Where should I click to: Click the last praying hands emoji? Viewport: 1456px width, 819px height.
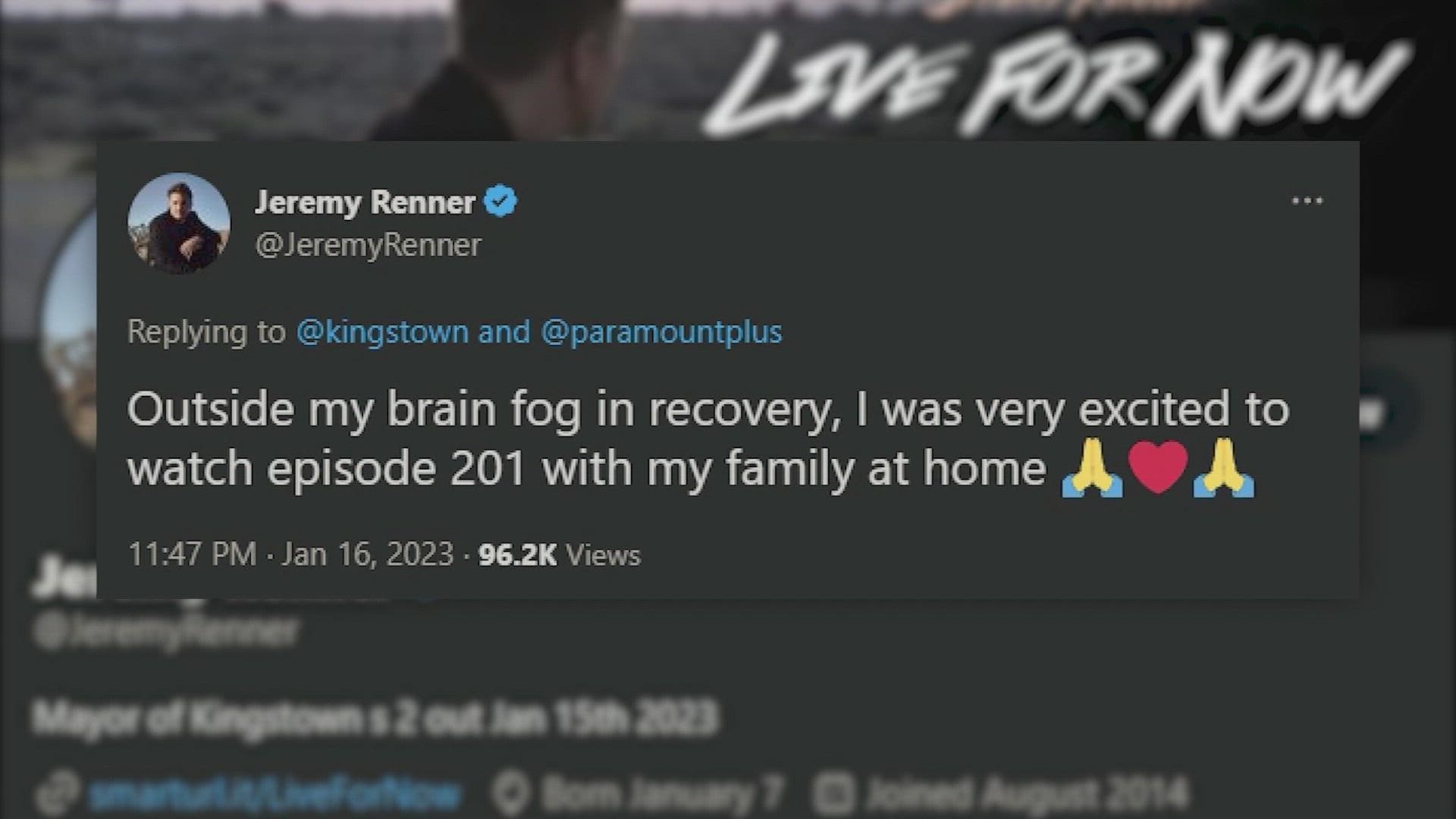pos(1224,469)
